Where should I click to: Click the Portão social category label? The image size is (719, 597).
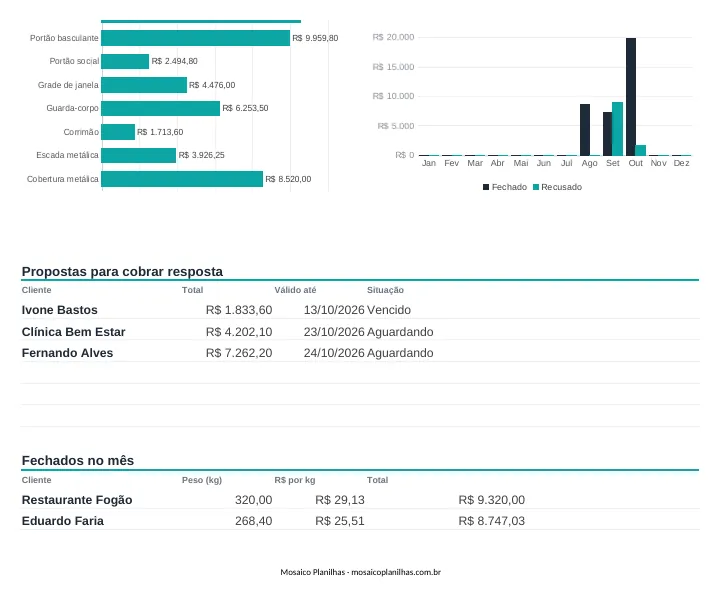(x=74, y=61)
